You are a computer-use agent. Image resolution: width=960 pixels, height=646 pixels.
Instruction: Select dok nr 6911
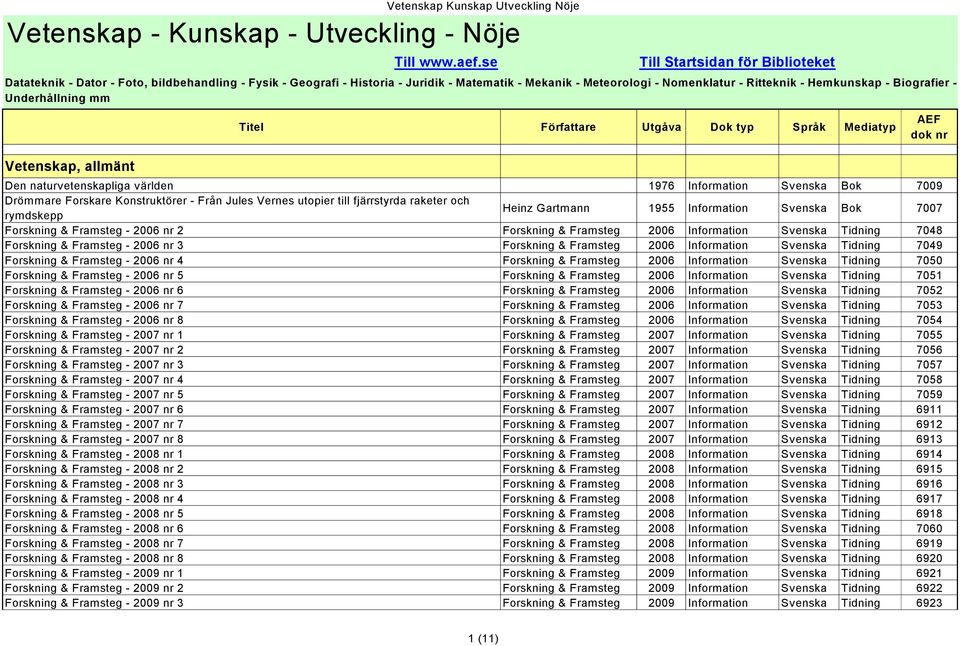[929, 409]
